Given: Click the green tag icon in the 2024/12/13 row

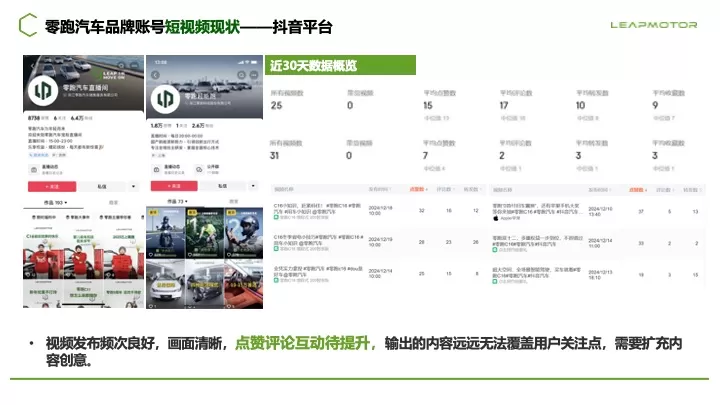Looking at the screenshot, I should 495,281.
